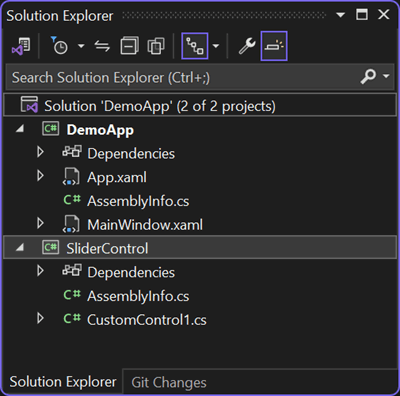Expand MainWindow.xaml node
This screenshot has width=400, height=396.
click(x=40, y=223)
